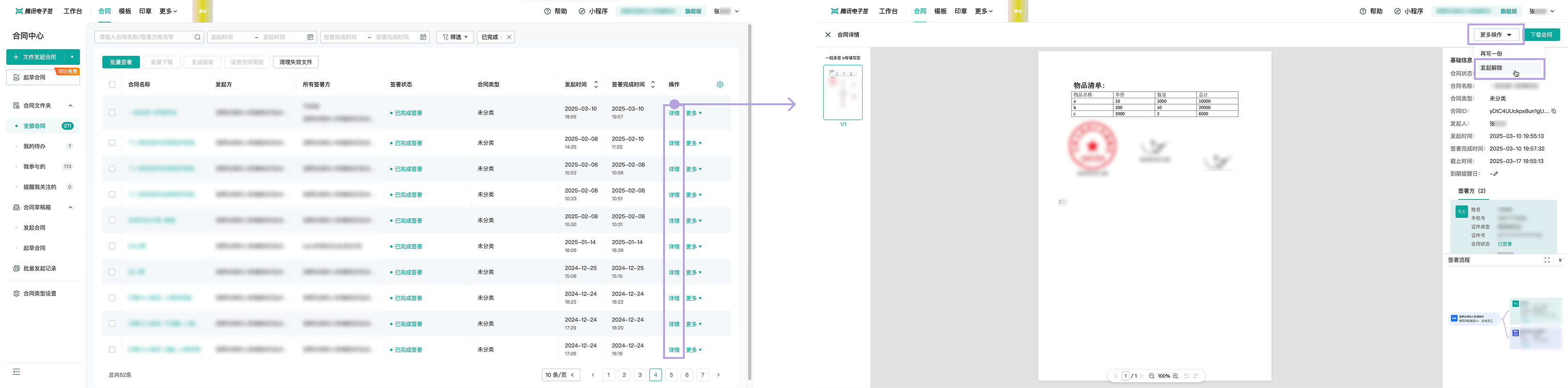Check row dated 2024-12-24 18:22
The width and height of the screenshot is (1568, 388).
pyautogui.click(x=112, y=297)
